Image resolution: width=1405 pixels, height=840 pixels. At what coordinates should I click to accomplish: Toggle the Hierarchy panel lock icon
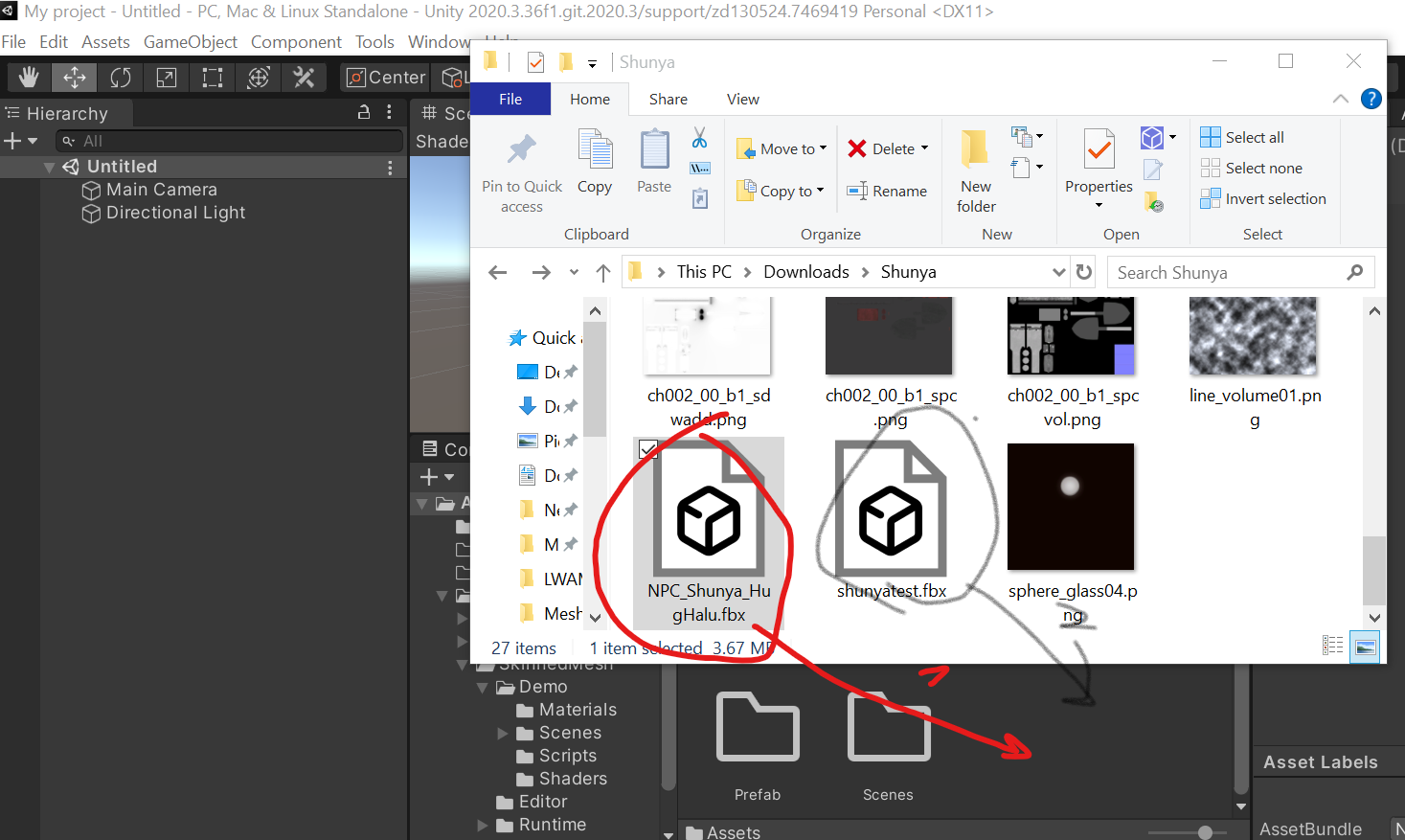click(364, 112)
